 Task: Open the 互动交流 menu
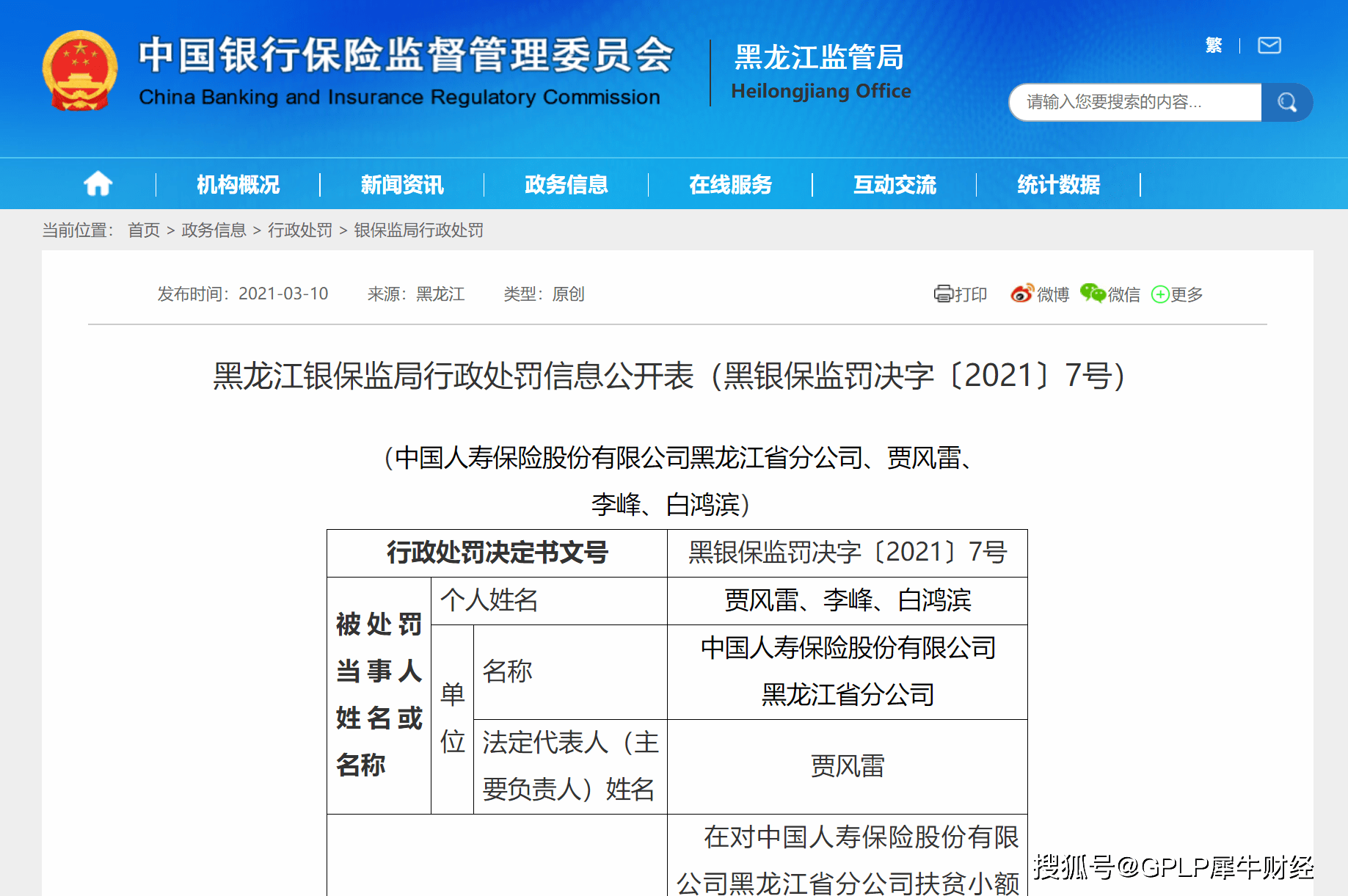point(895,185)
